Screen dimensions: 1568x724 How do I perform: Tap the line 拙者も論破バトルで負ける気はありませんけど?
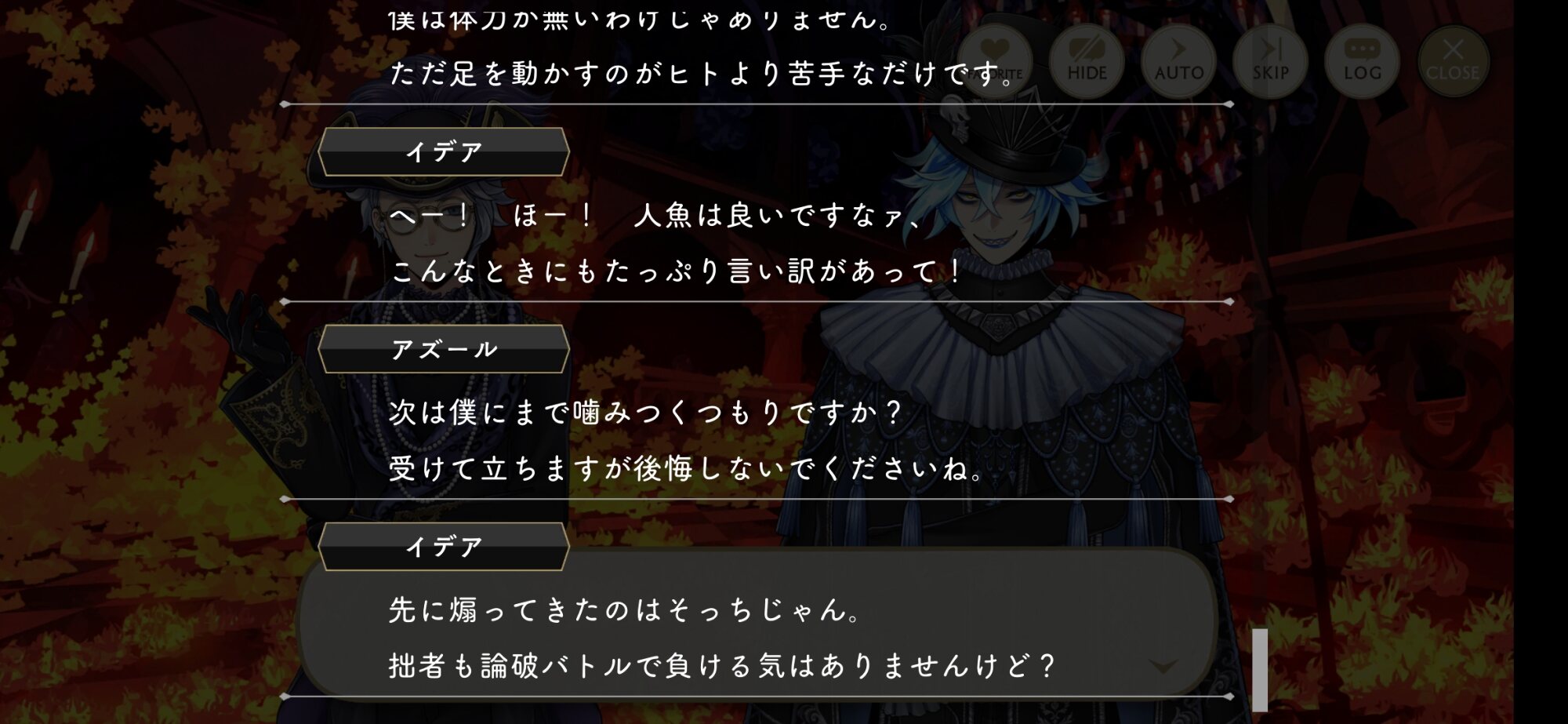pos(722,666)
